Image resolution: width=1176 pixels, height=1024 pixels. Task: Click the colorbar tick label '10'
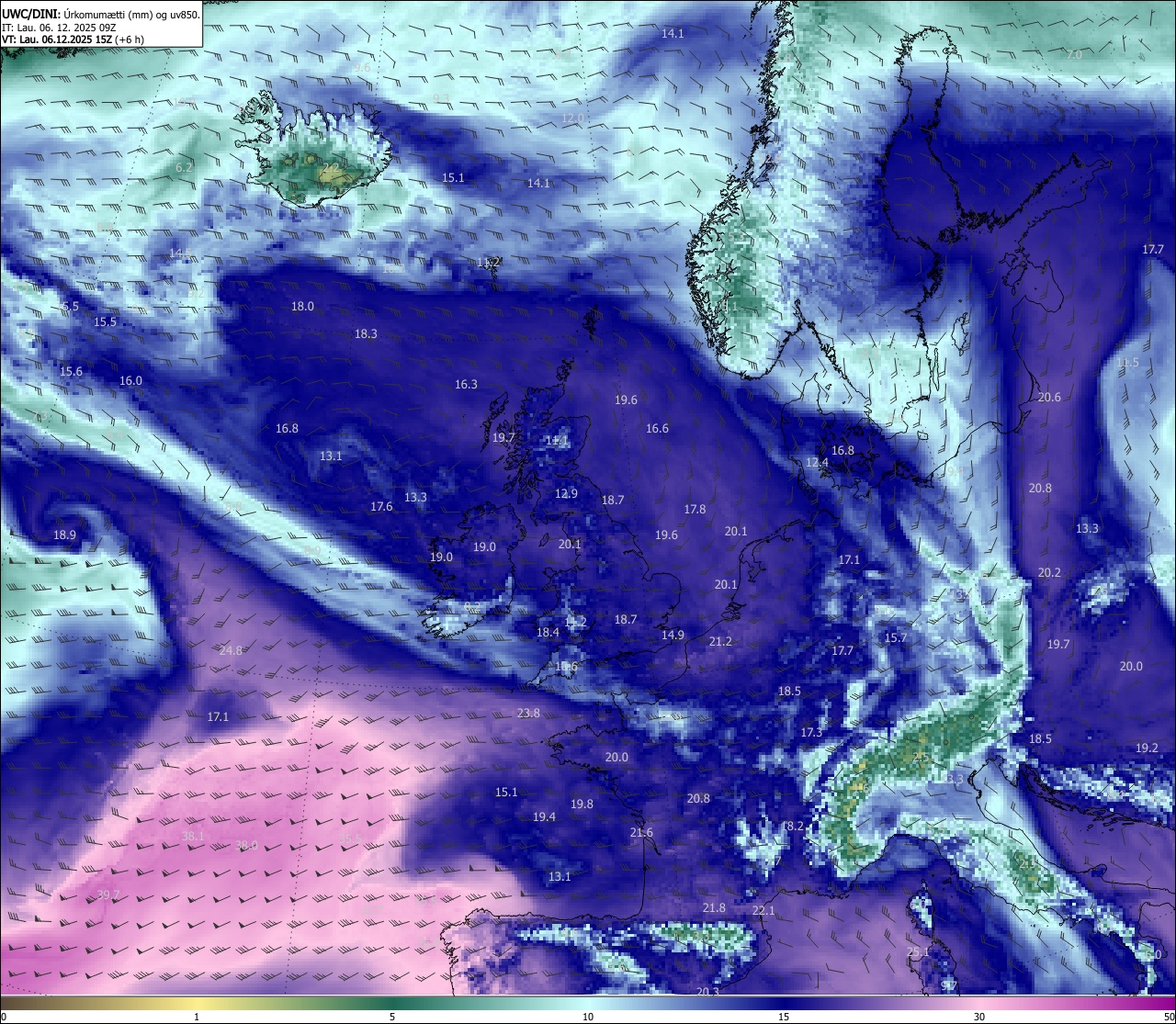coord(588,1017)
